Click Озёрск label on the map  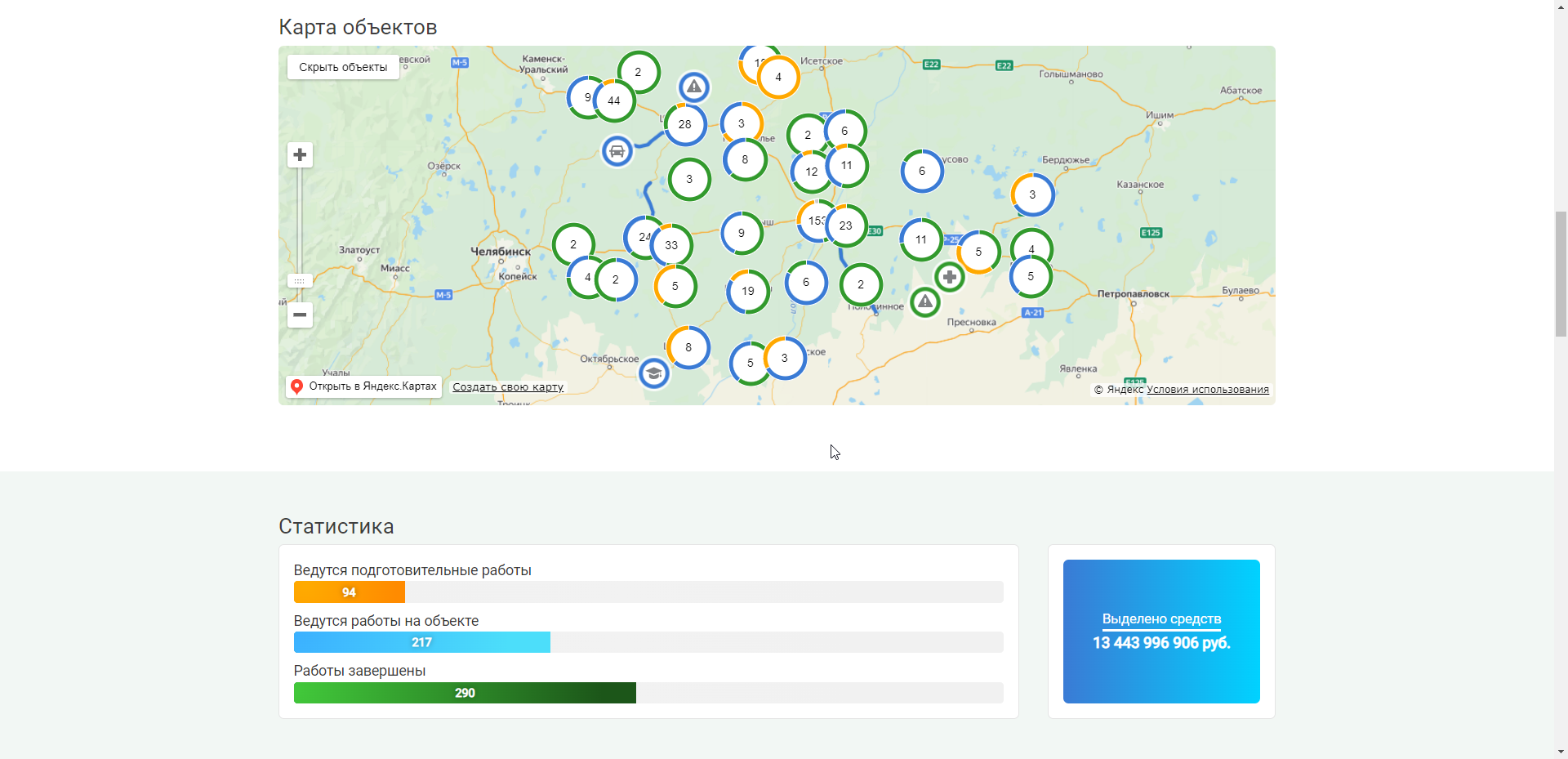tap(444, 166)
